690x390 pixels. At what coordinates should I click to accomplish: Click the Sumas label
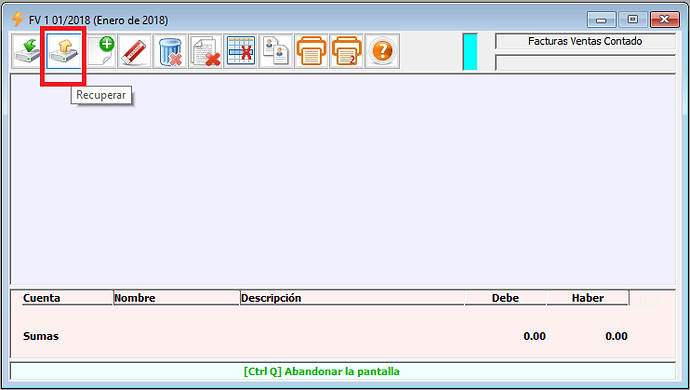[41, 336]
